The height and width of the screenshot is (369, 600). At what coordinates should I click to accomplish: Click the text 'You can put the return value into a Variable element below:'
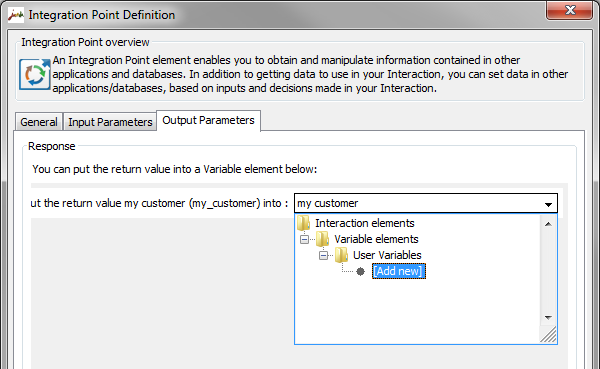[x=175, y=169]
